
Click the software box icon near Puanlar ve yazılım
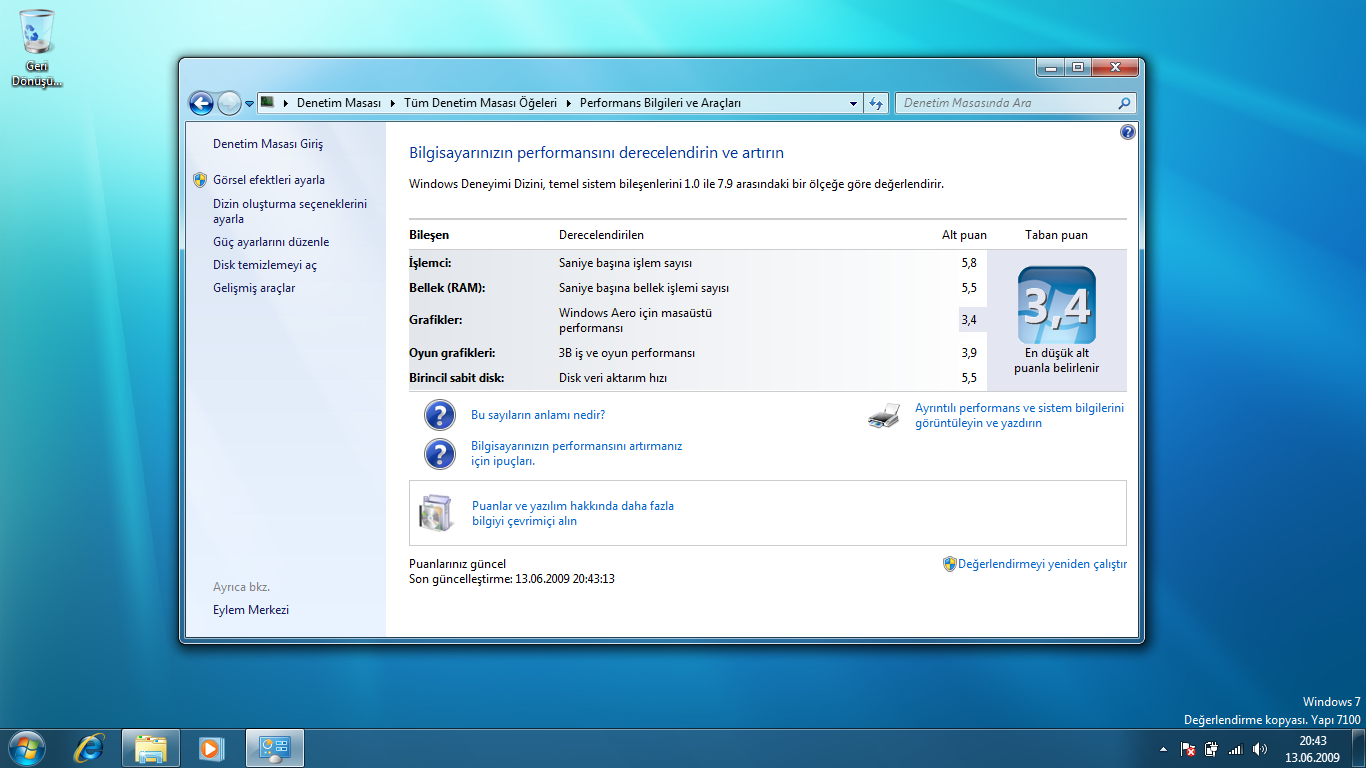pyautogui.click(x=435, y=513)
